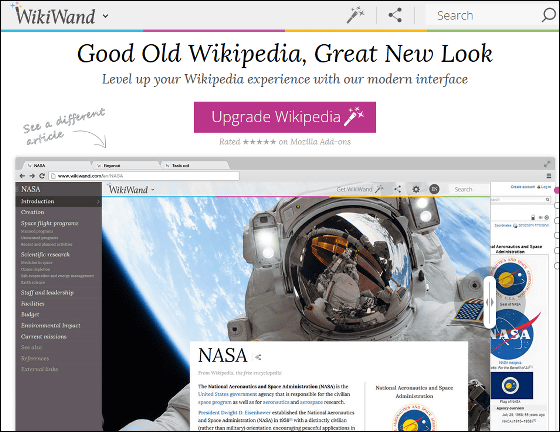Open the settings gear in the demo toolbar

[416, 189]
